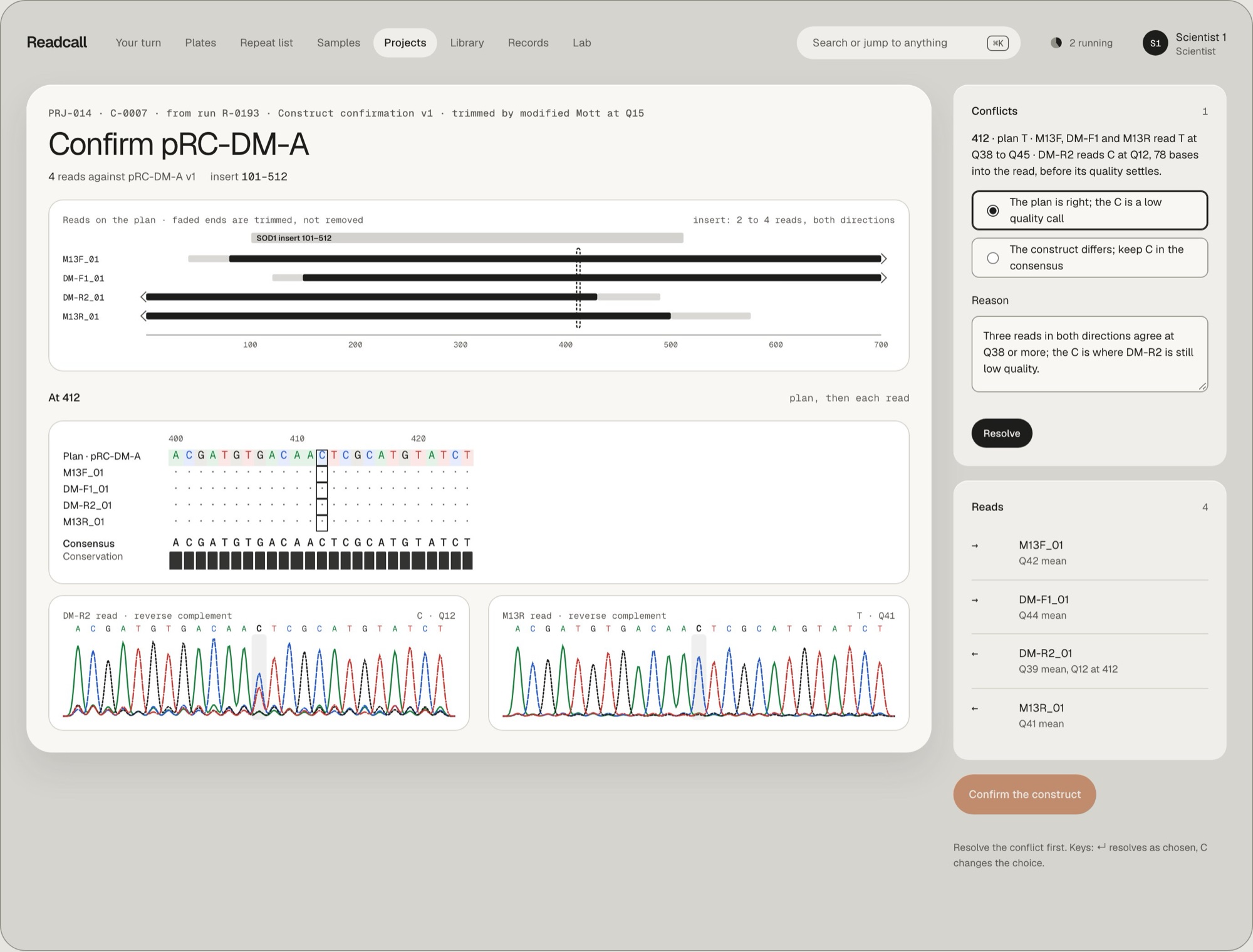Open the Lab tab
The width and height of the screenshot is (1253, 952).
pyautogui.click(x=581, y=43)
